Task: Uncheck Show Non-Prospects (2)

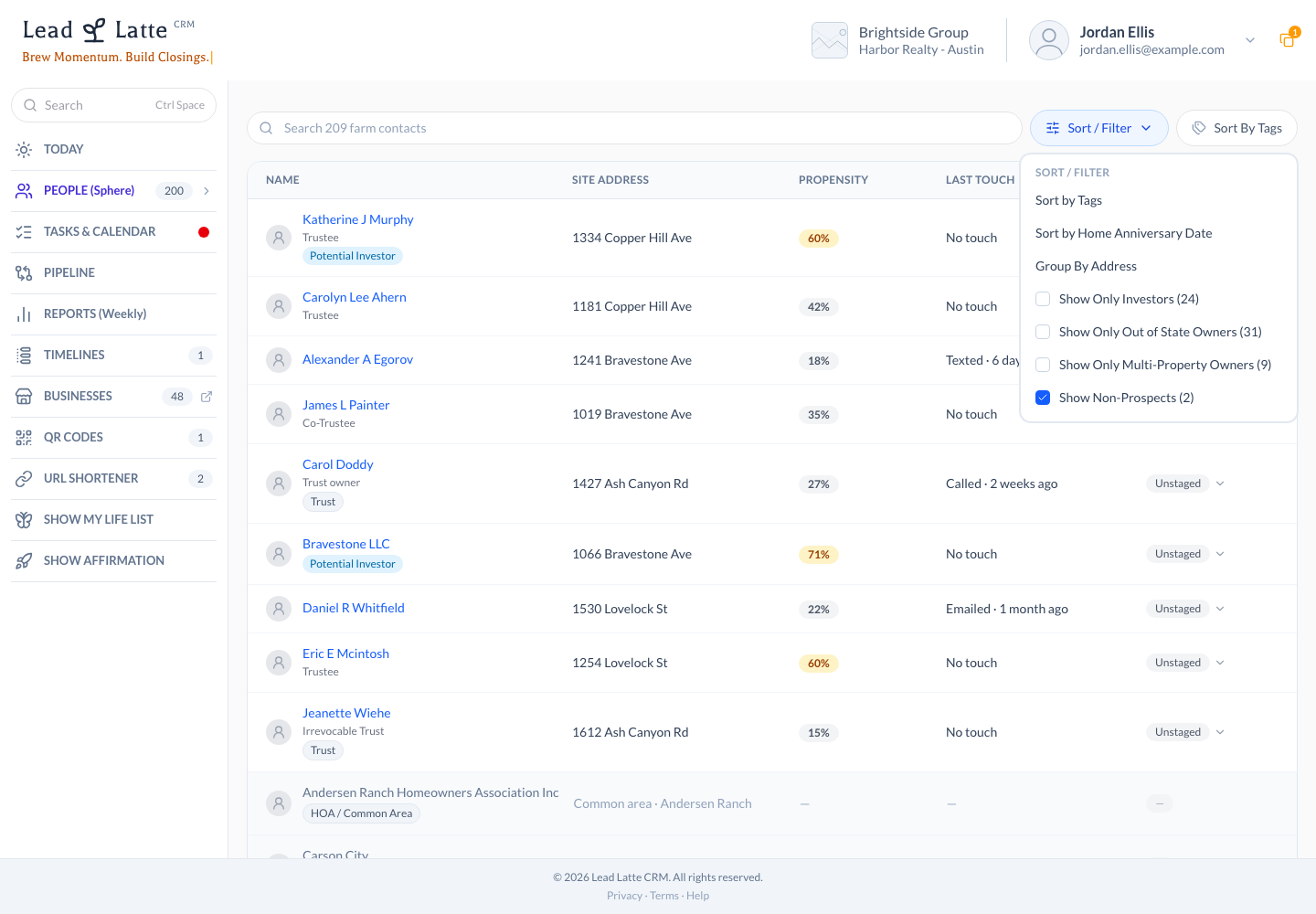Action: tap(1043, 398)
